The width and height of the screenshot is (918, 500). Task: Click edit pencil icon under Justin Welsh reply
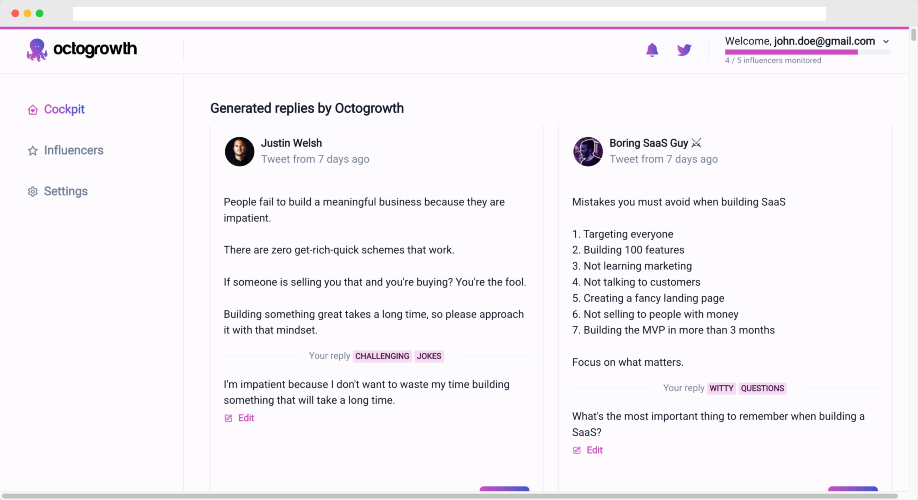coord(228,418)
